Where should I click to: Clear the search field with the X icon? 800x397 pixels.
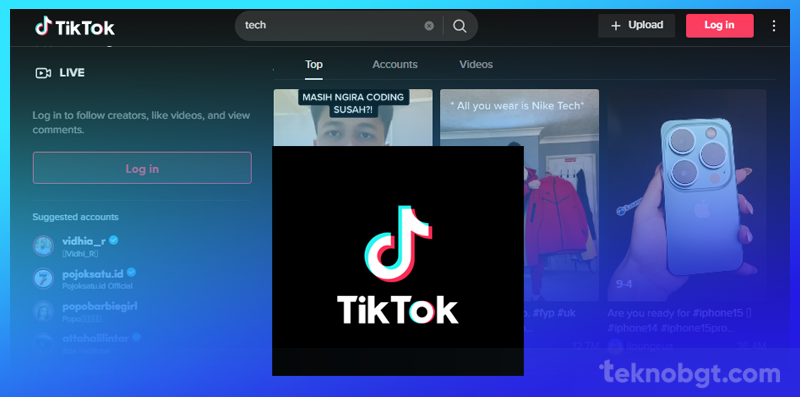(x=429, y=26)
